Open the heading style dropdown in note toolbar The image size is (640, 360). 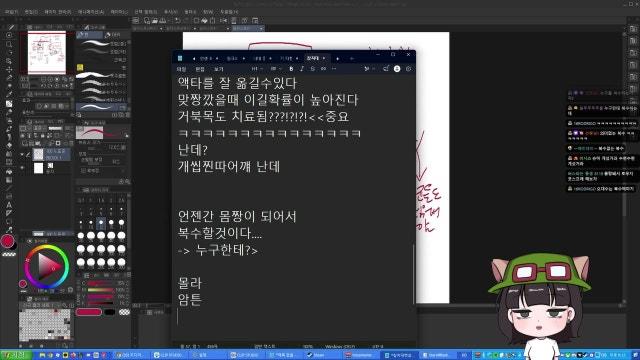pyautogui.click(x=256, y=69)
